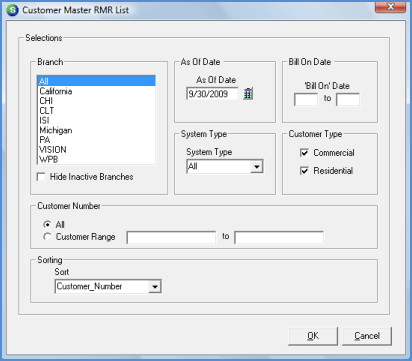Uncheck the Commercial customer type

304,153
